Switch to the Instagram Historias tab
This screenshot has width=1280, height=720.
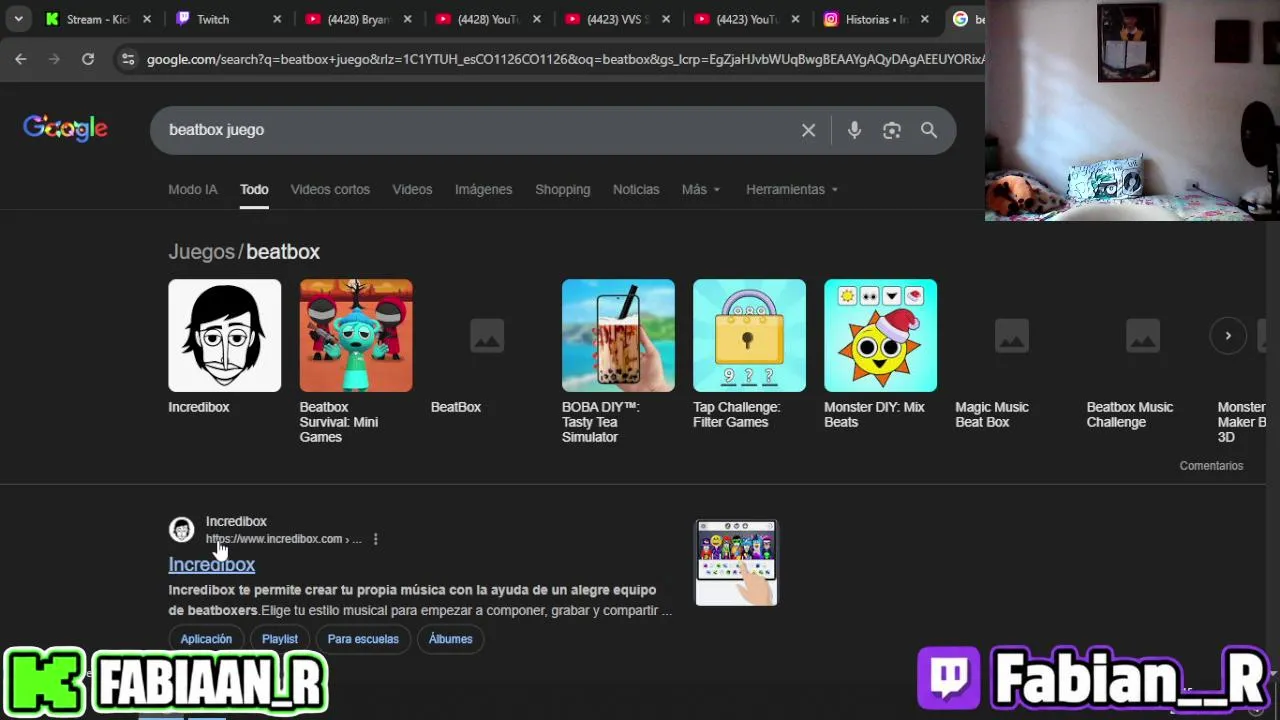pyautogui.click(x=877, y=19)
